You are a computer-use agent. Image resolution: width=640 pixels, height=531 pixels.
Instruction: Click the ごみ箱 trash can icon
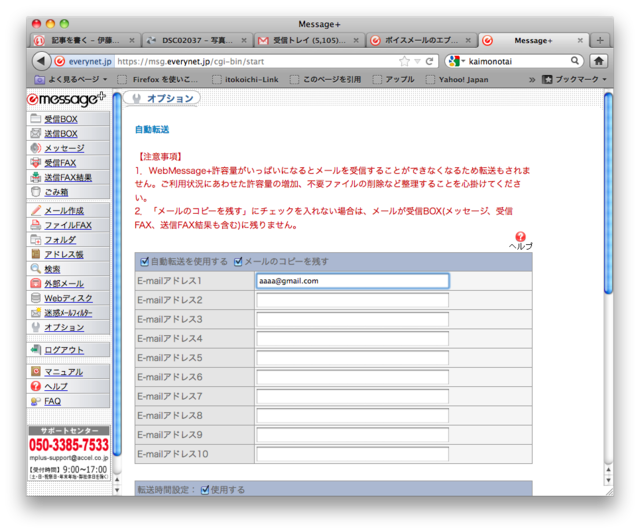tap(36, 192)
